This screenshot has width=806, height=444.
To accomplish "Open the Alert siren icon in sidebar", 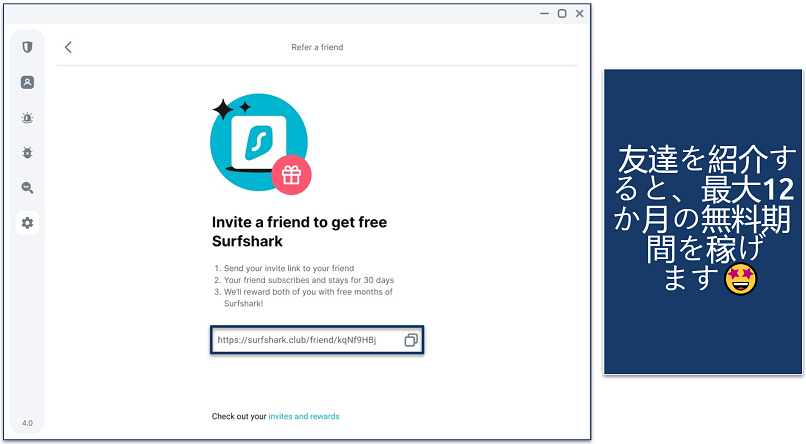I will pyautogui.click(x=27, y=118).
